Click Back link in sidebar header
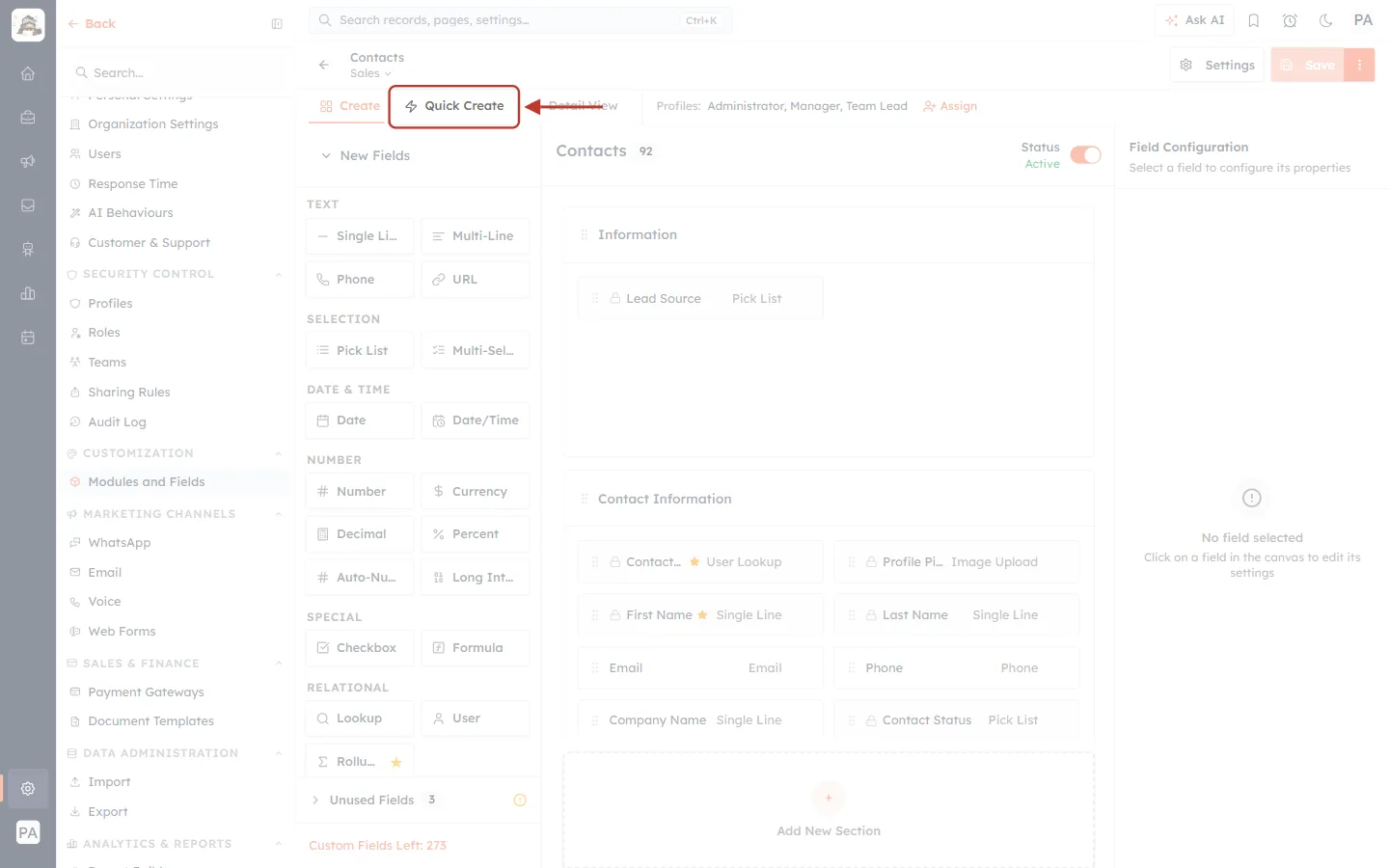Image resolution: width=1389 pixels, height=868 pixels. pyautogui.click(x=92, y=24)
